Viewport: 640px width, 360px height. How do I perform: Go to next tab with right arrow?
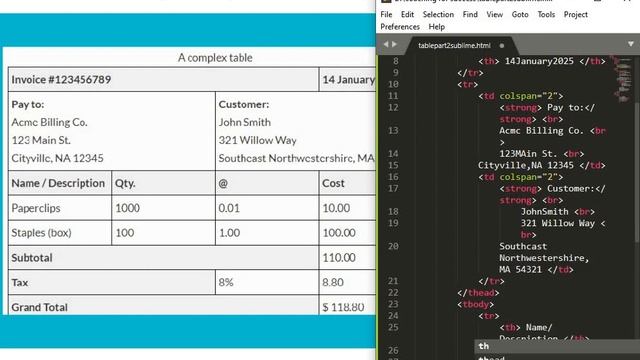[394, 44]
